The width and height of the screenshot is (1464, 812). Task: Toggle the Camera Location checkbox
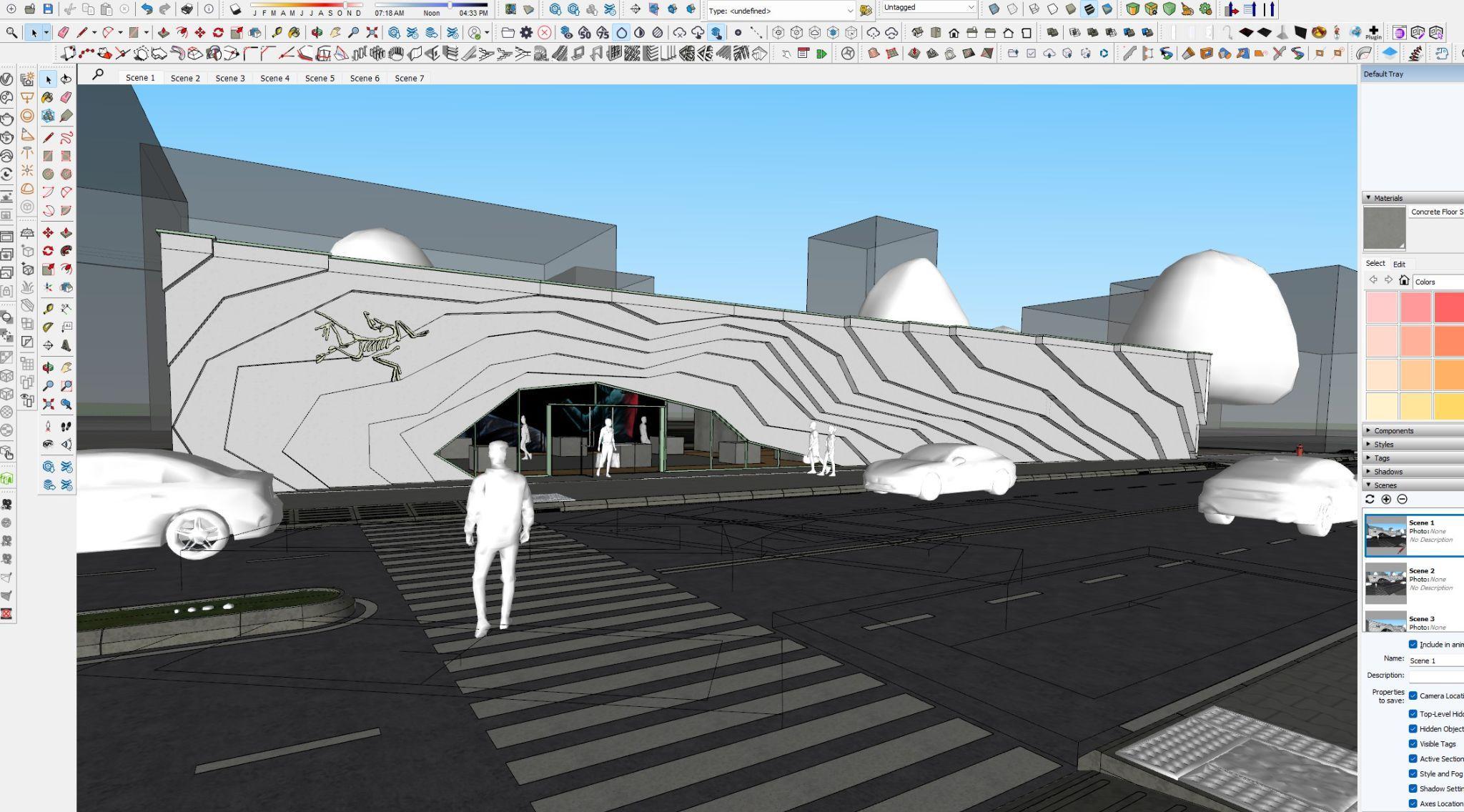pos(1413,695)
